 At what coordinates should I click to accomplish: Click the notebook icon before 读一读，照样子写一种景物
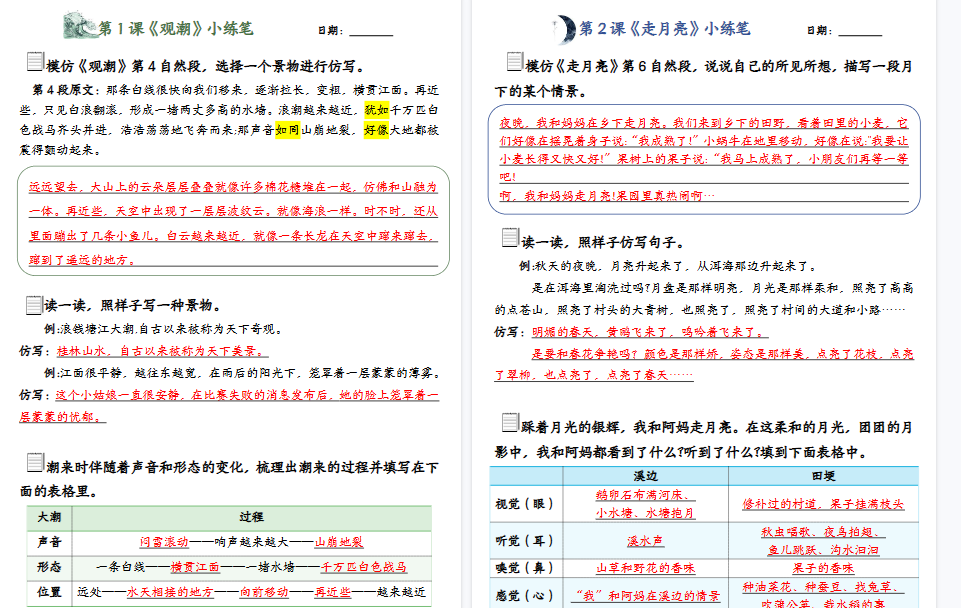(x=34, y=305)
